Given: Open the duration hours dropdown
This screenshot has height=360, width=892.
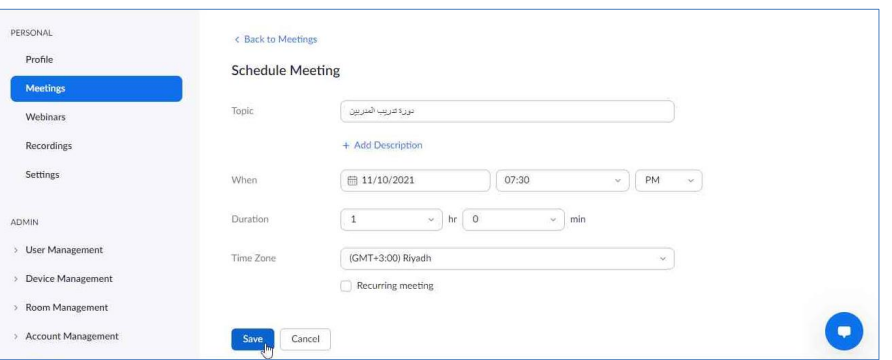Looking at the screenshot, I should (391, 220).
